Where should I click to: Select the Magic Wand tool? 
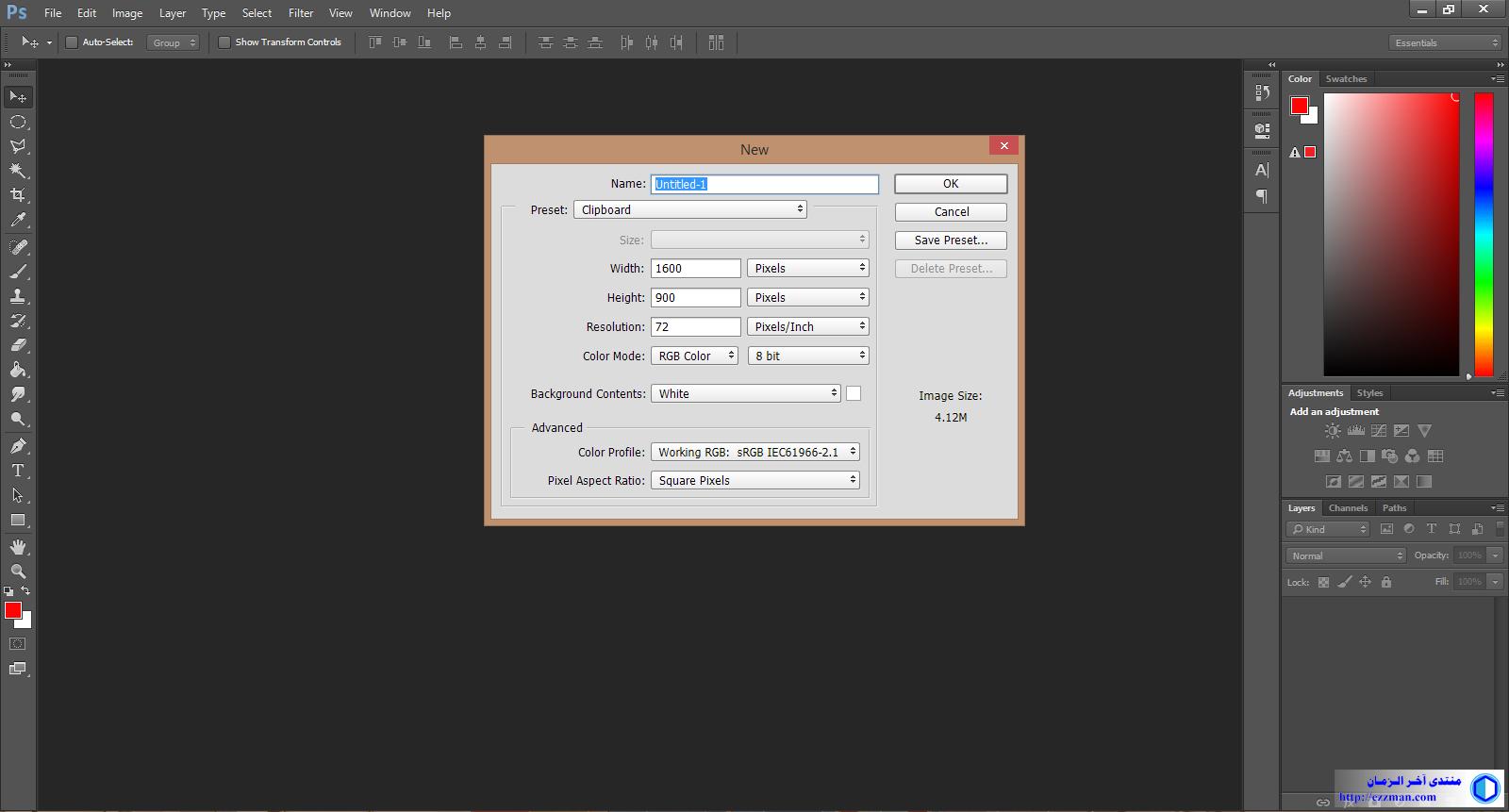point(18,171)
